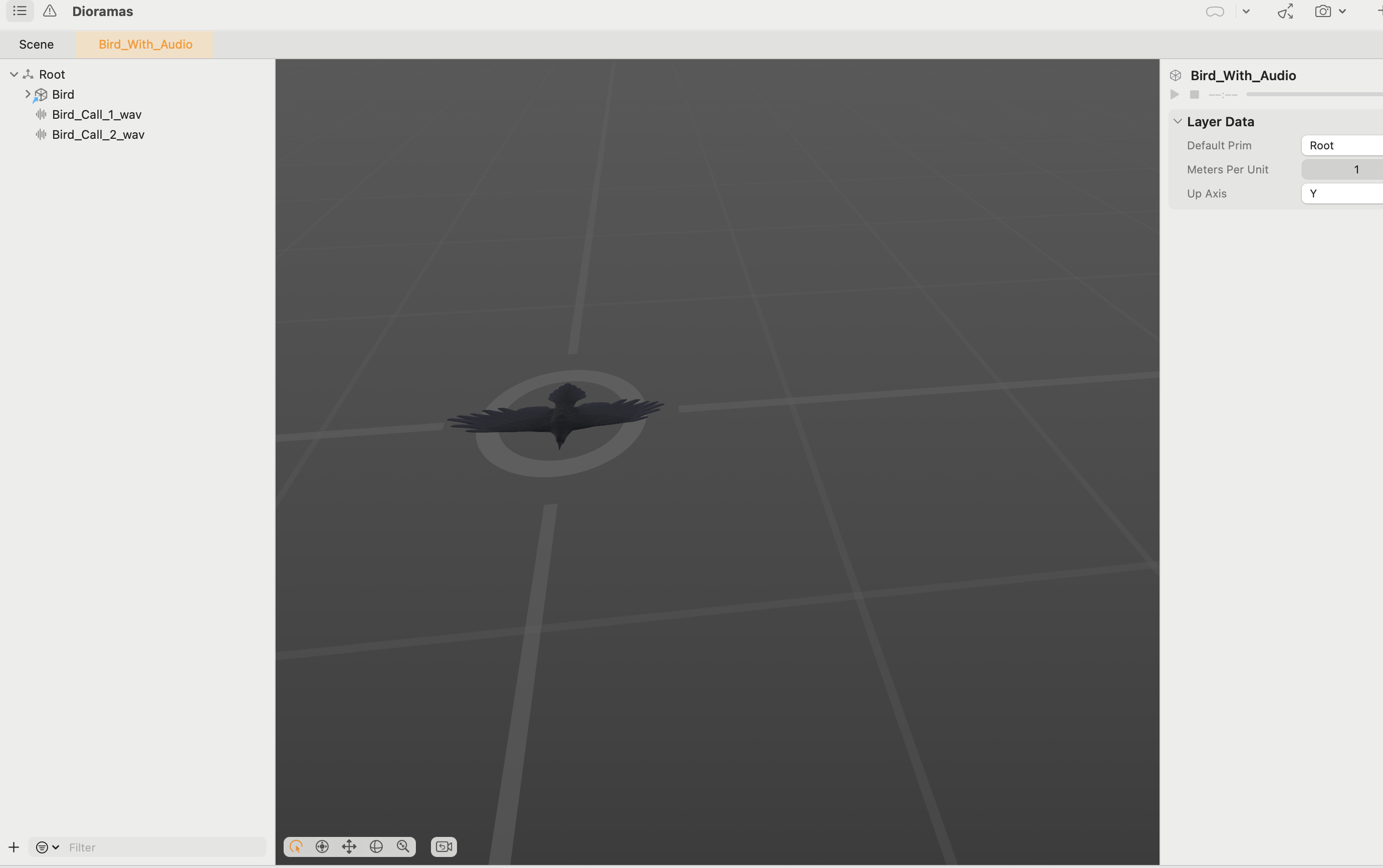
Task: Select the zoom magnifier tool
Action: point(403,847)
